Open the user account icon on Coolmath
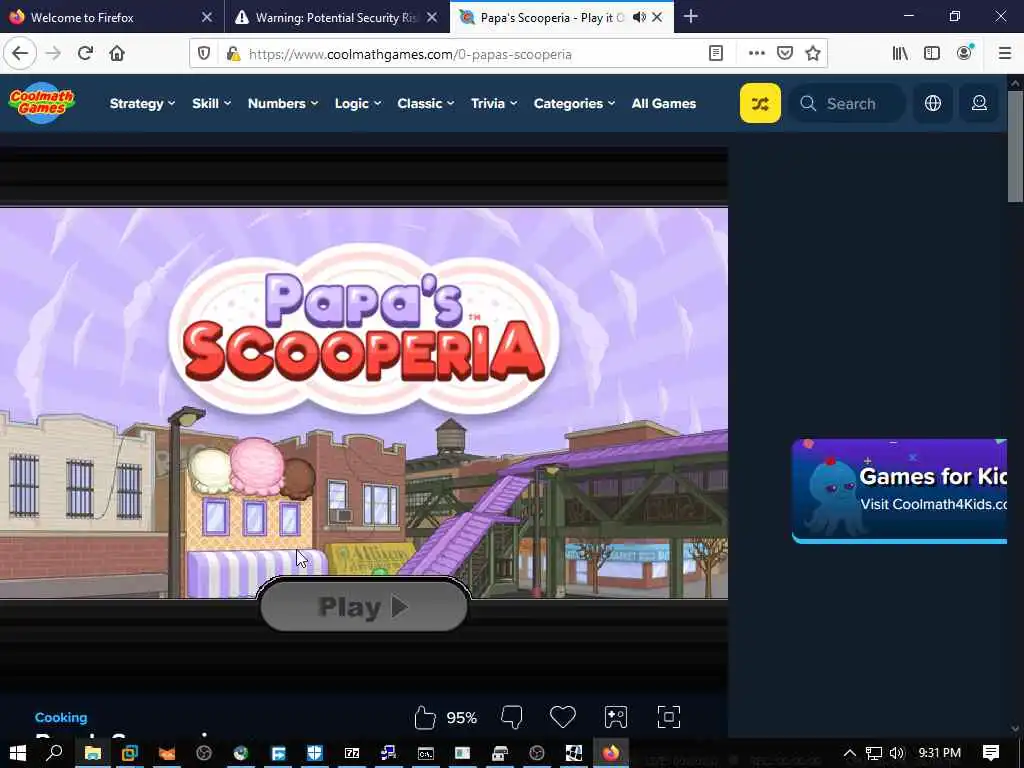The height and width of the screenshot is (768, 1024). click(x=979, y=103)
